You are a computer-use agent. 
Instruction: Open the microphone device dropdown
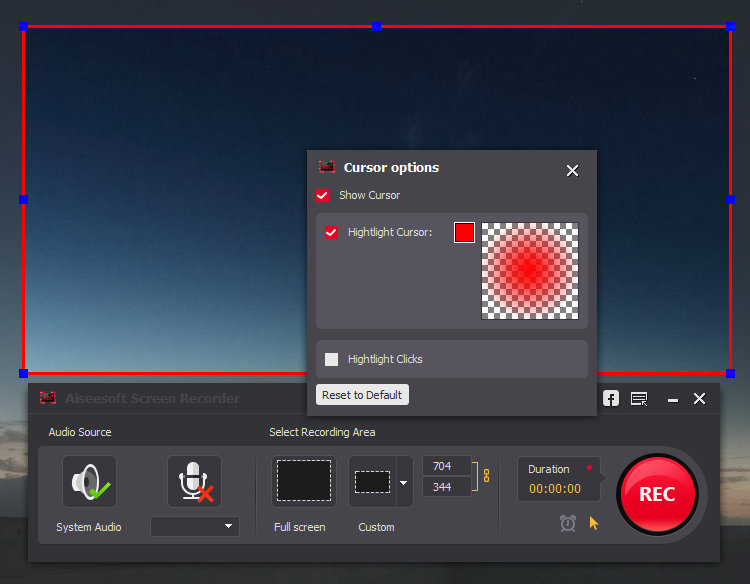pyautogui.click(x=195, y=526)
